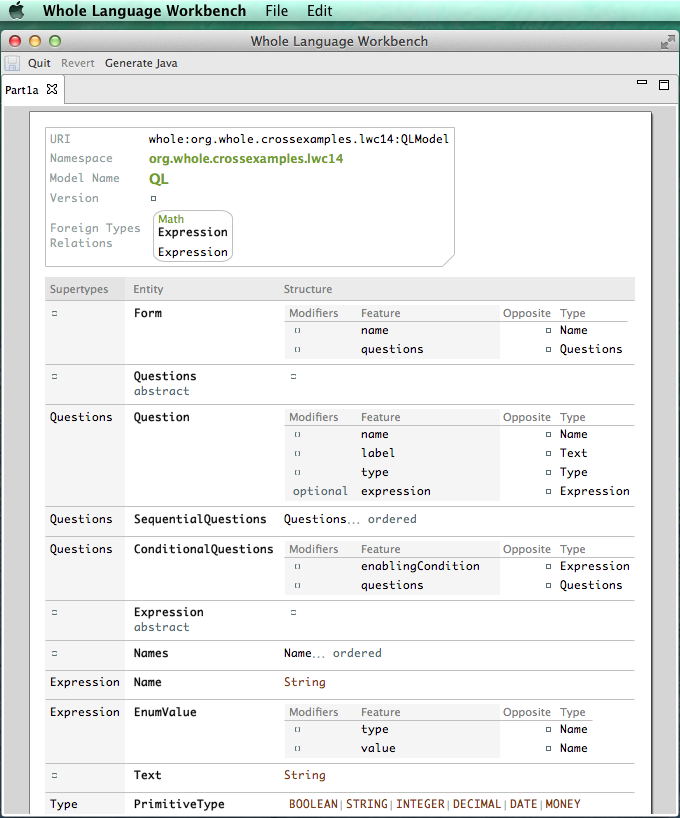Click the opposite placeholder of Question type feature

click(x=548, y=473)
